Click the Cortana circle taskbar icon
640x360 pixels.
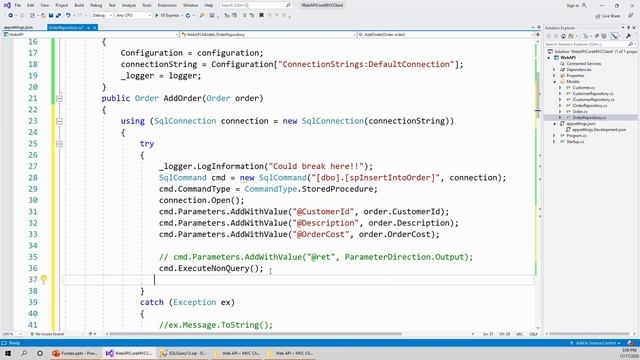pyautogui.click(x=40, y=353)
